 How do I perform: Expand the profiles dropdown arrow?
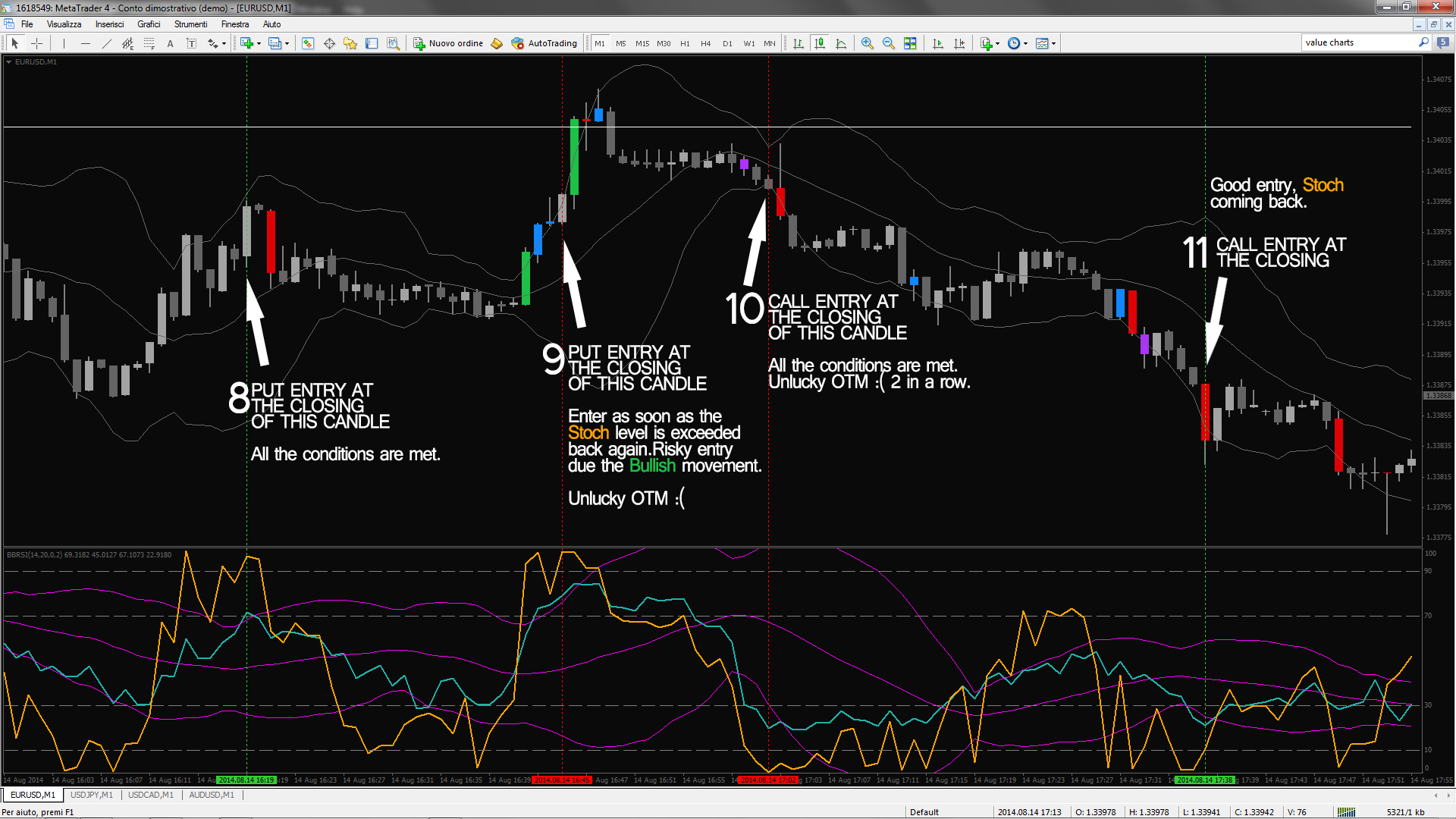[x=287, y=43]
